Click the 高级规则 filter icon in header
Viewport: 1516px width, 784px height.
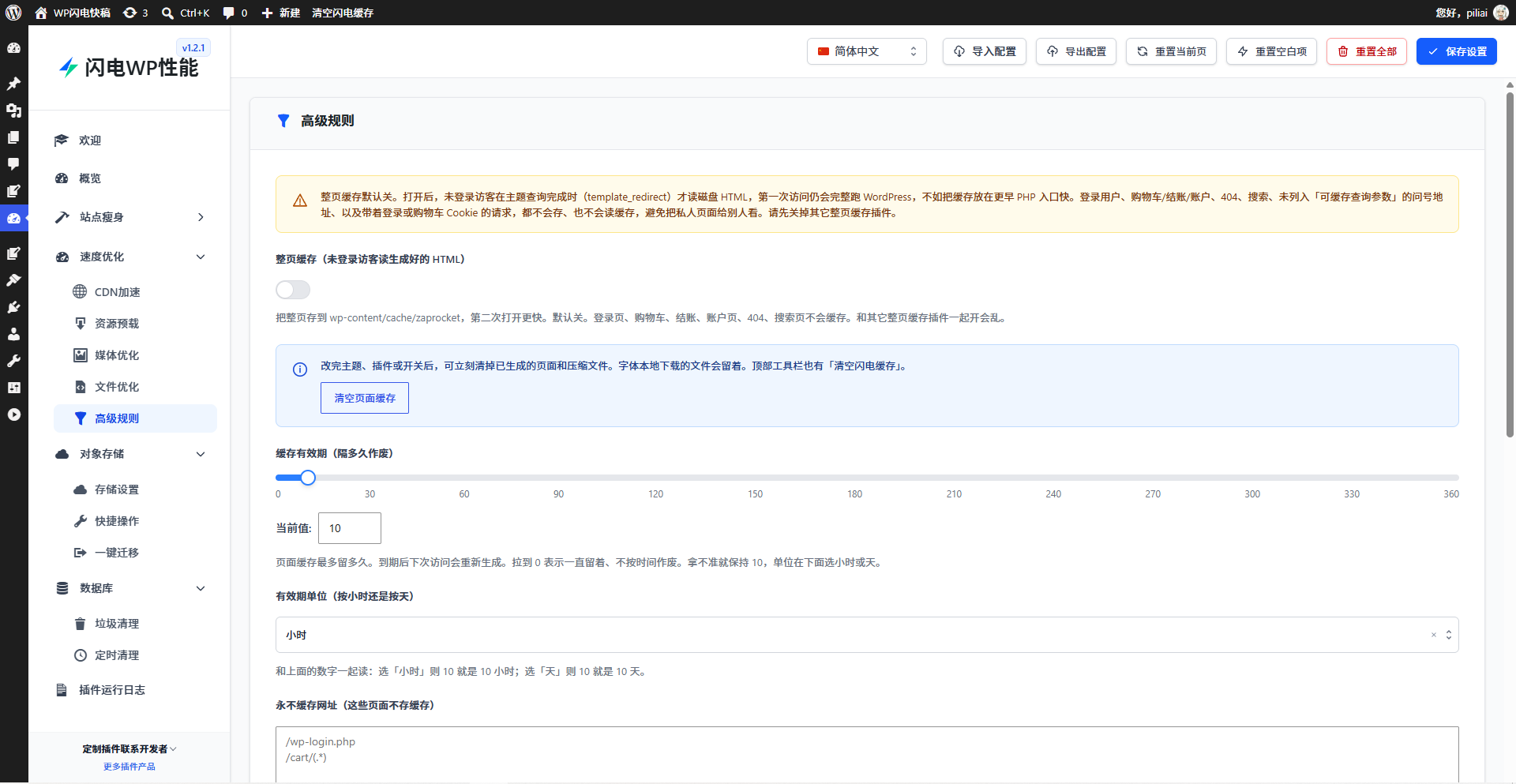[283, 121]
